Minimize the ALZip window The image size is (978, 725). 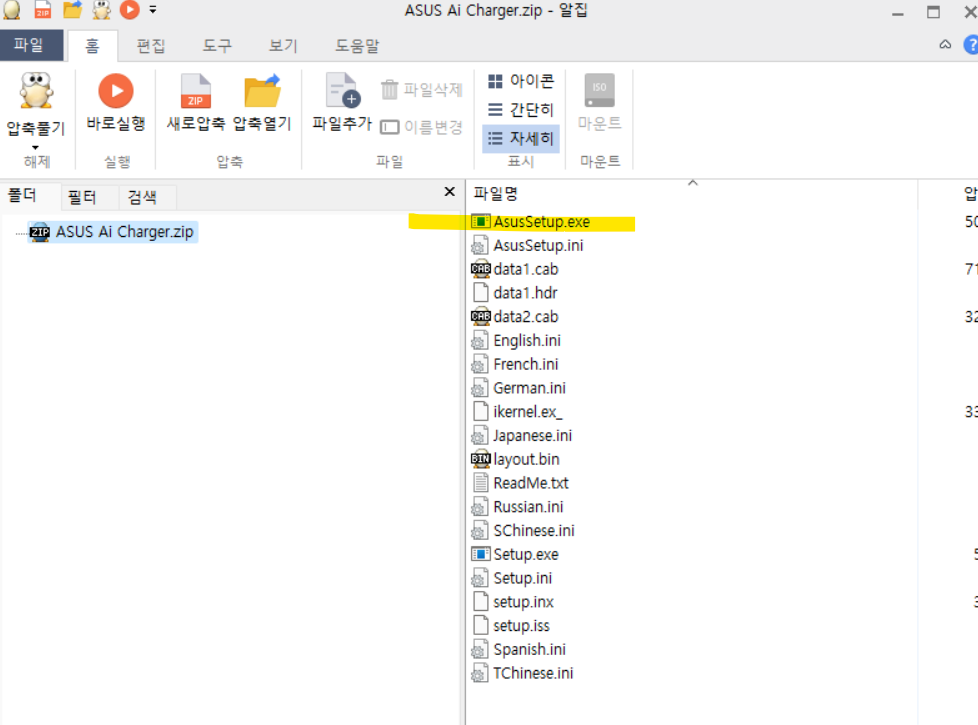(898, 12)
